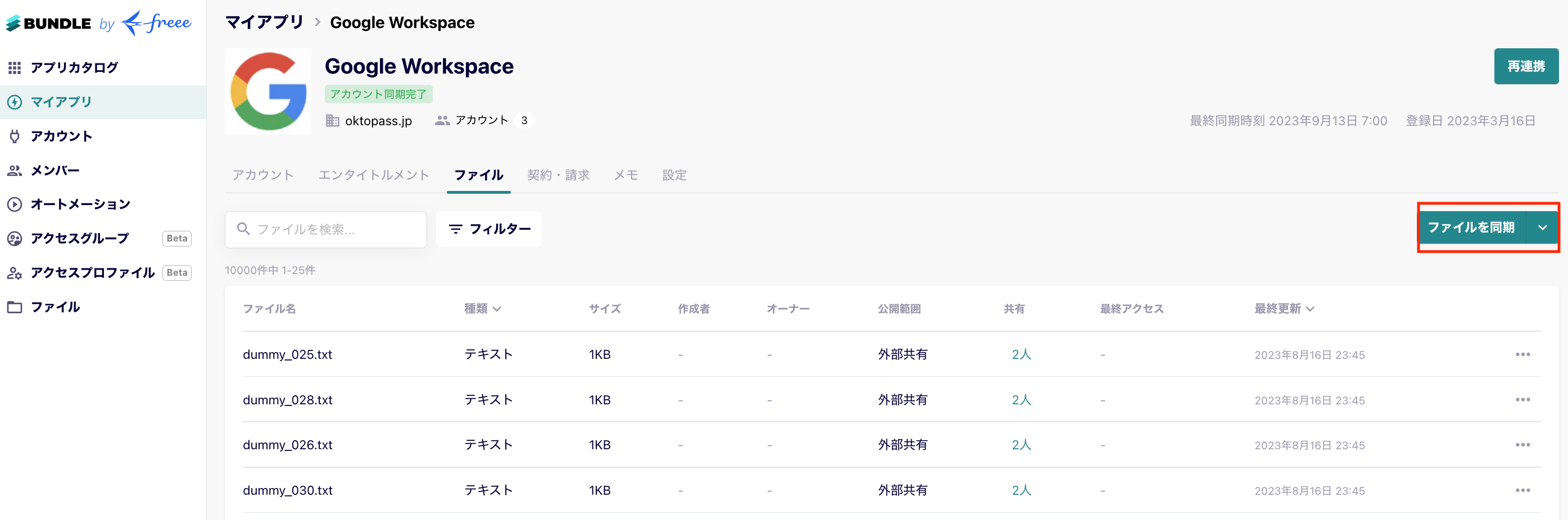Click the 最終同期時刻 timestamp text
The image size is (1568, 520).
[x=1289, y=121]
